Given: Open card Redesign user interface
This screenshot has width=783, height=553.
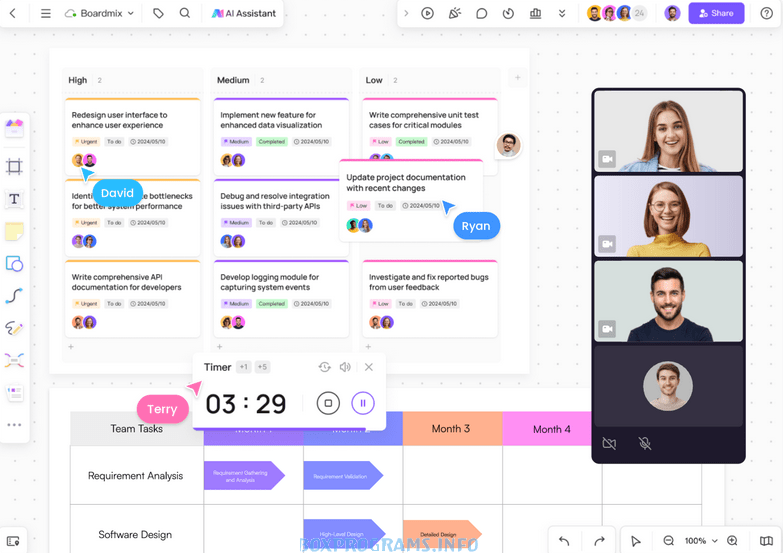Looking at the screenshot, I should pos(132,136).
